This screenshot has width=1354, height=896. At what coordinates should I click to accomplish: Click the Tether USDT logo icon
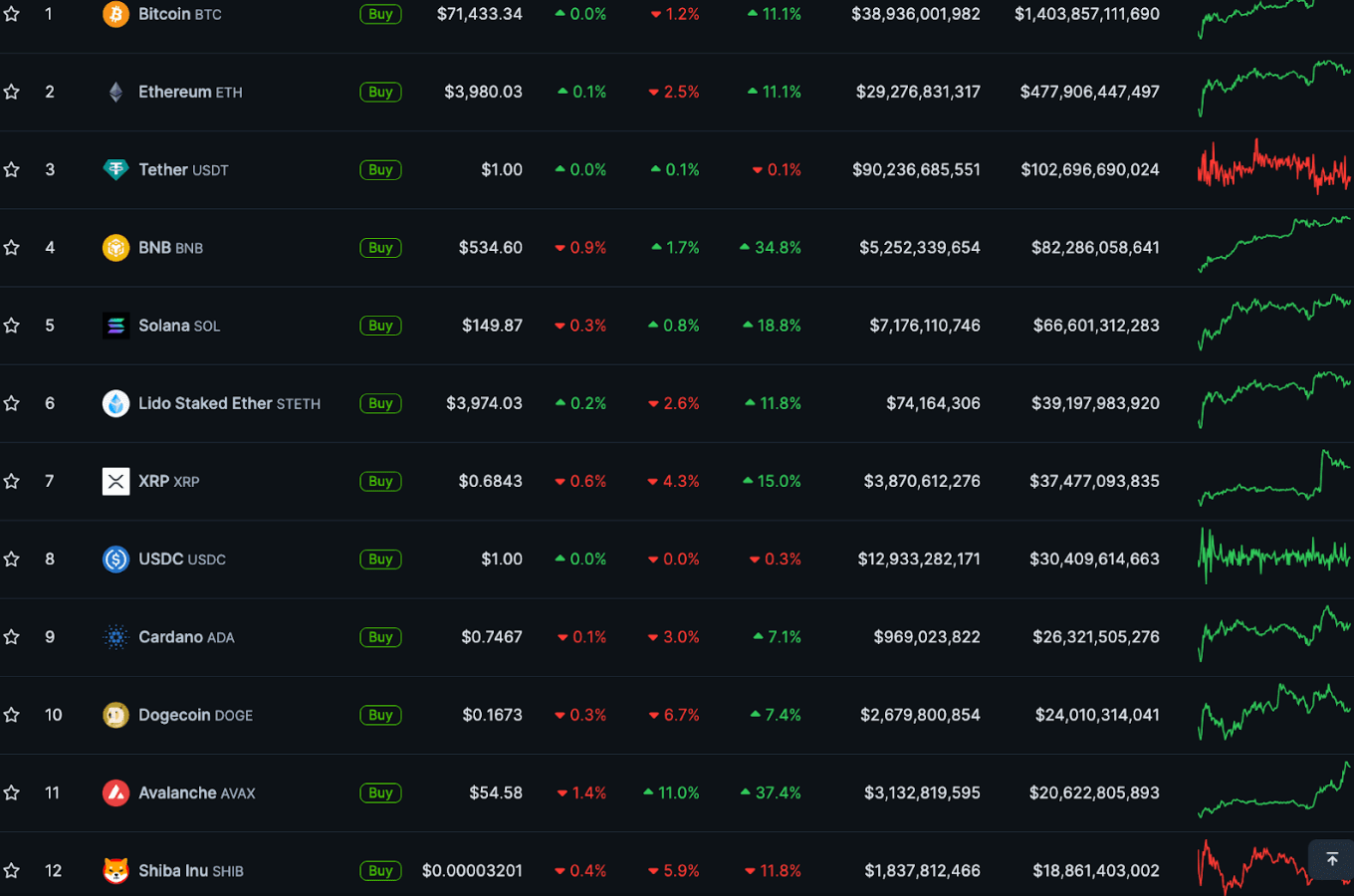point(115,169)
